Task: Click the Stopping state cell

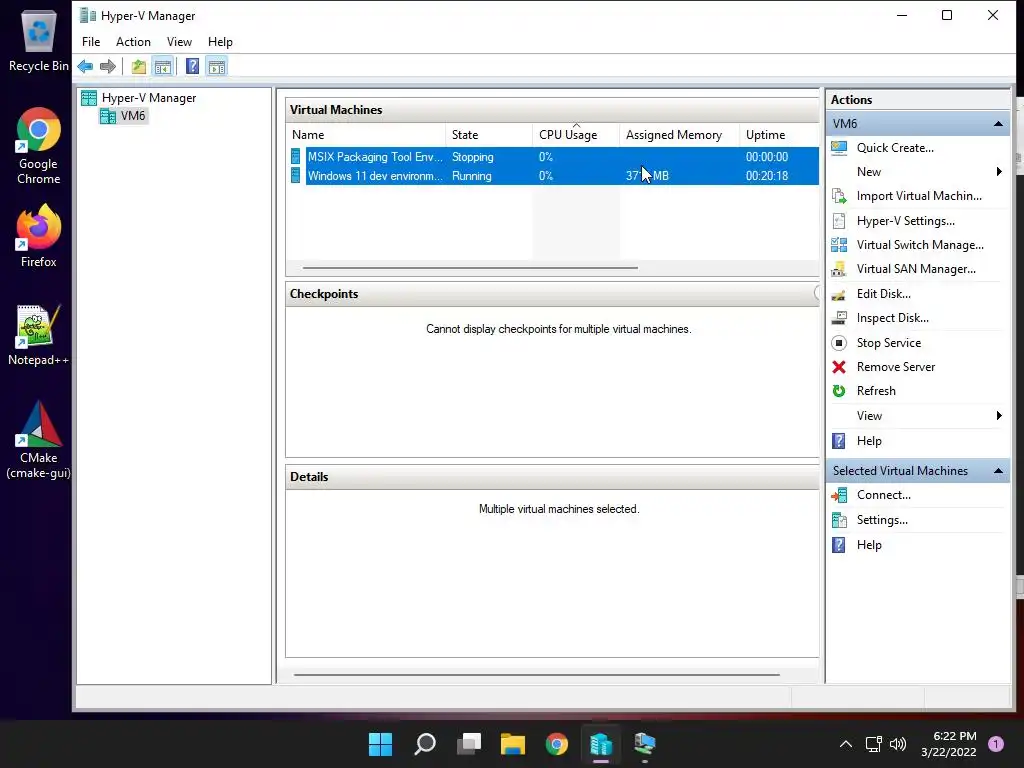Action: tap(473, 157)
